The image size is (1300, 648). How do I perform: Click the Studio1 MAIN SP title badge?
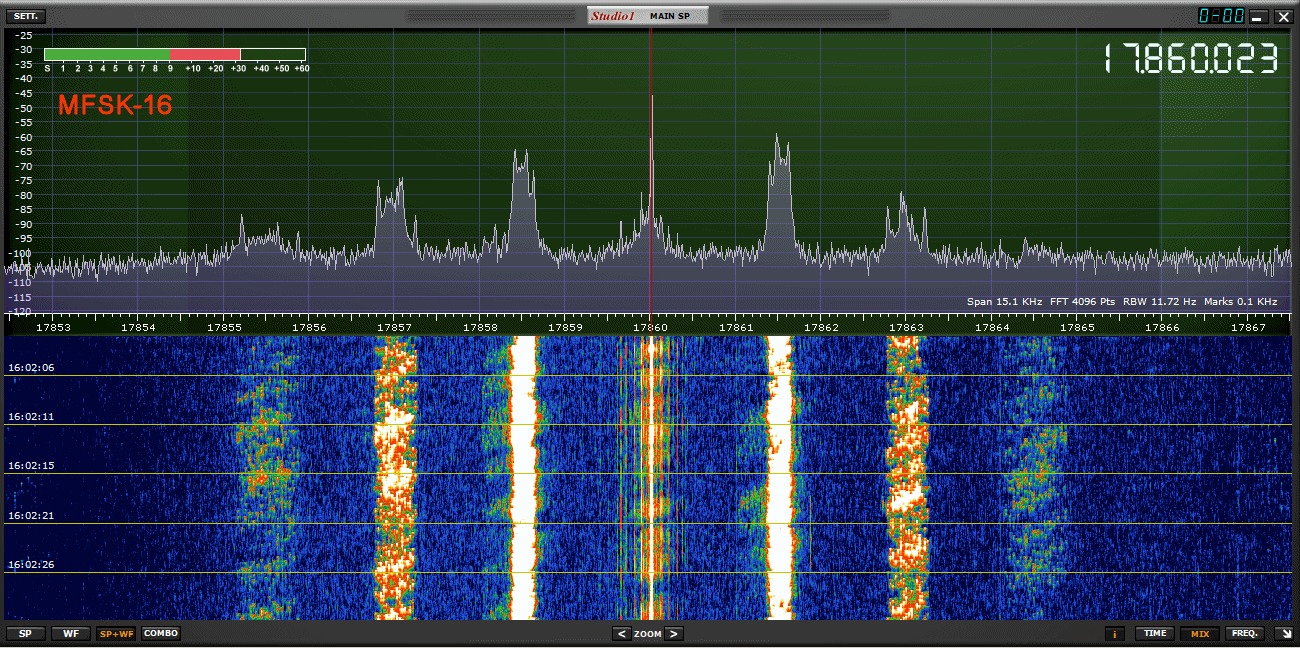pyautogui.click(x=647, y=16)
